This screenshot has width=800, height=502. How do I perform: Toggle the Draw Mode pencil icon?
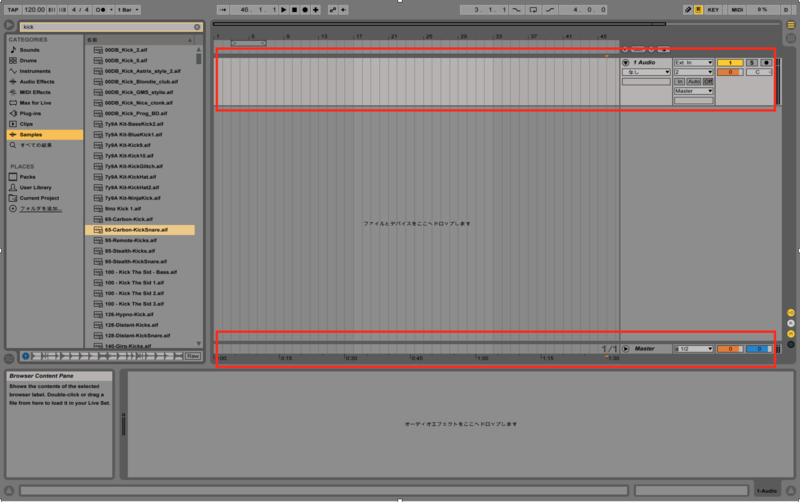[688, 10]
